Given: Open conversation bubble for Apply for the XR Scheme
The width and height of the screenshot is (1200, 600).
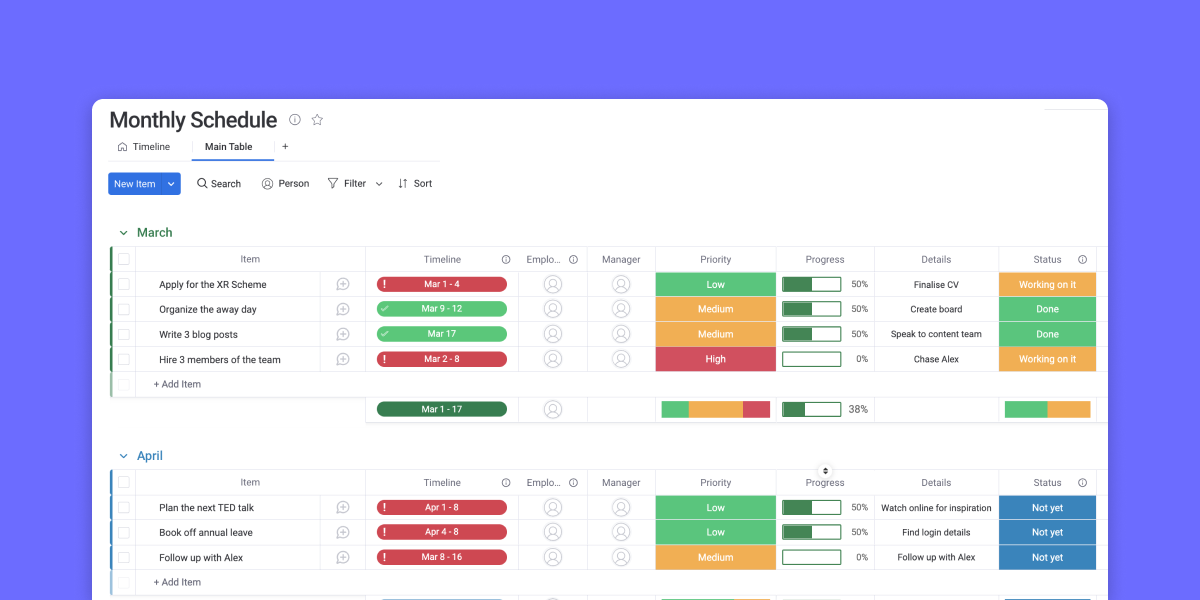Looking at the screenshot, I should pyautogui.click(x=343, y=285).
